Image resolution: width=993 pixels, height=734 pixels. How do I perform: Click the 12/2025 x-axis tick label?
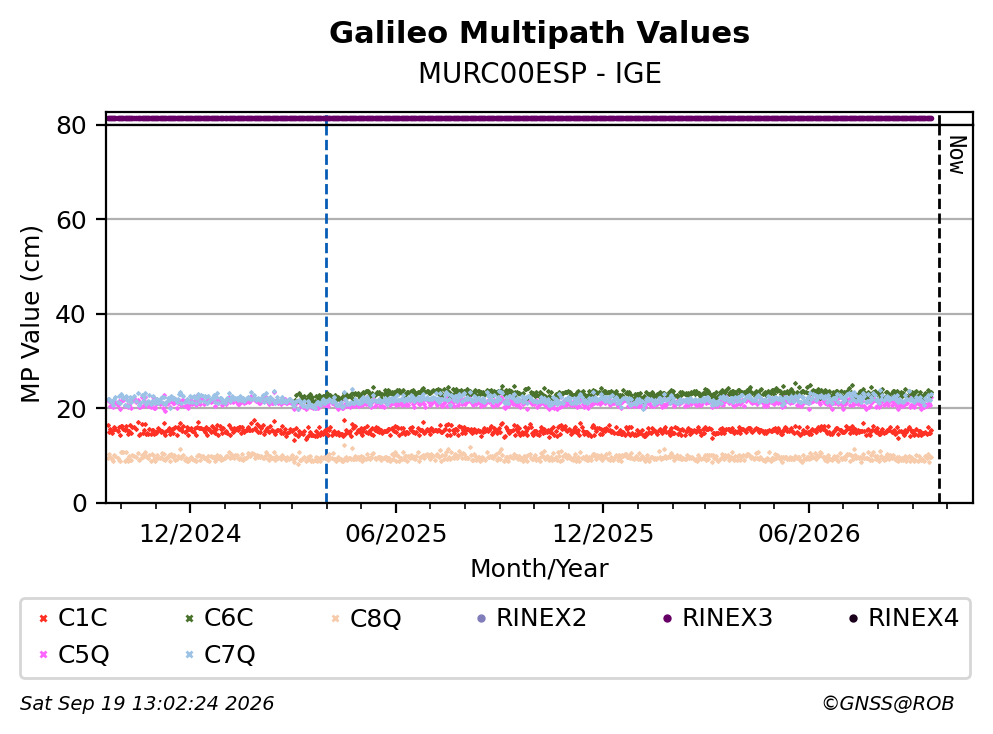point(602,534)
